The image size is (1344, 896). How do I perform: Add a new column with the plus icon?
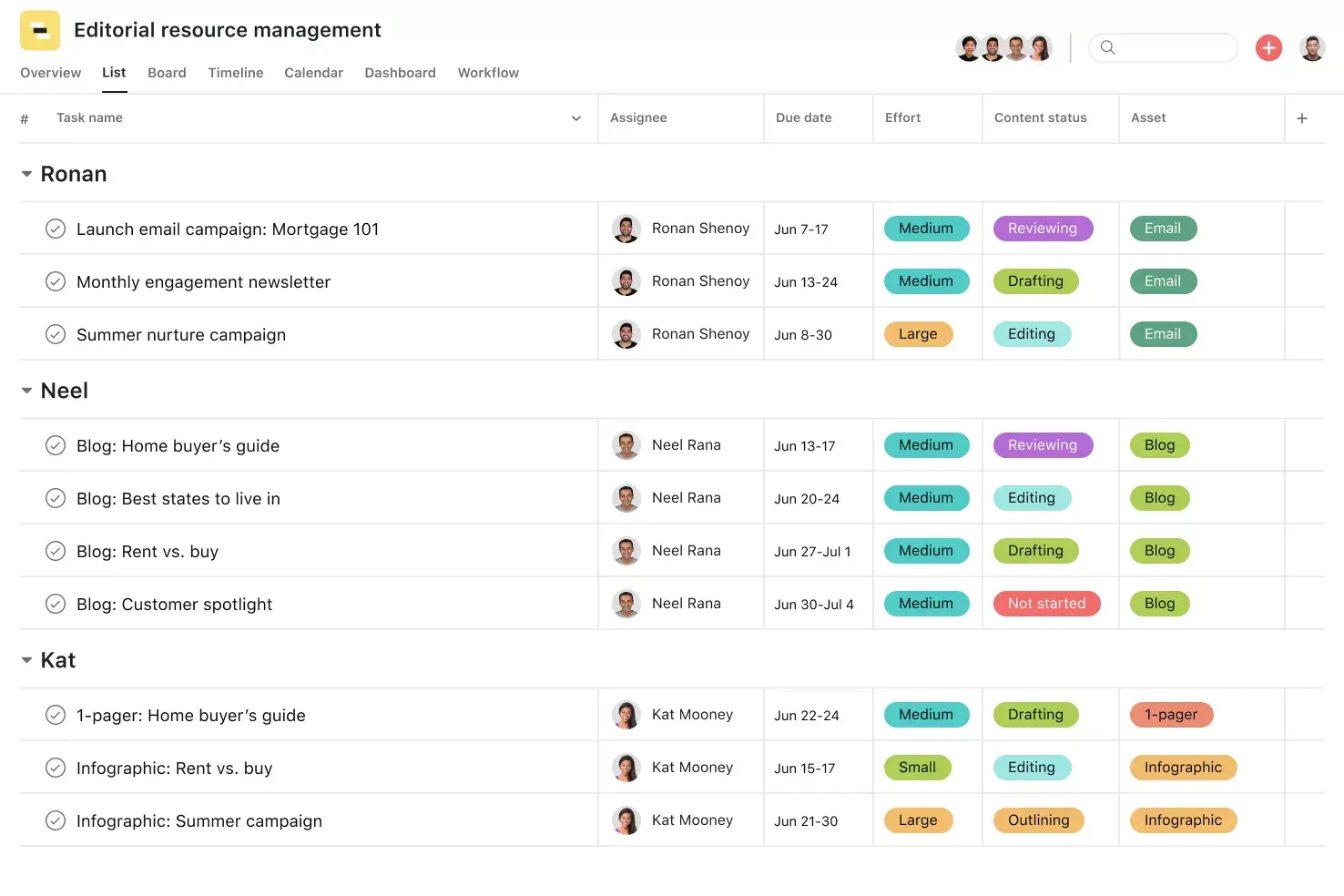click(1302, 117)
